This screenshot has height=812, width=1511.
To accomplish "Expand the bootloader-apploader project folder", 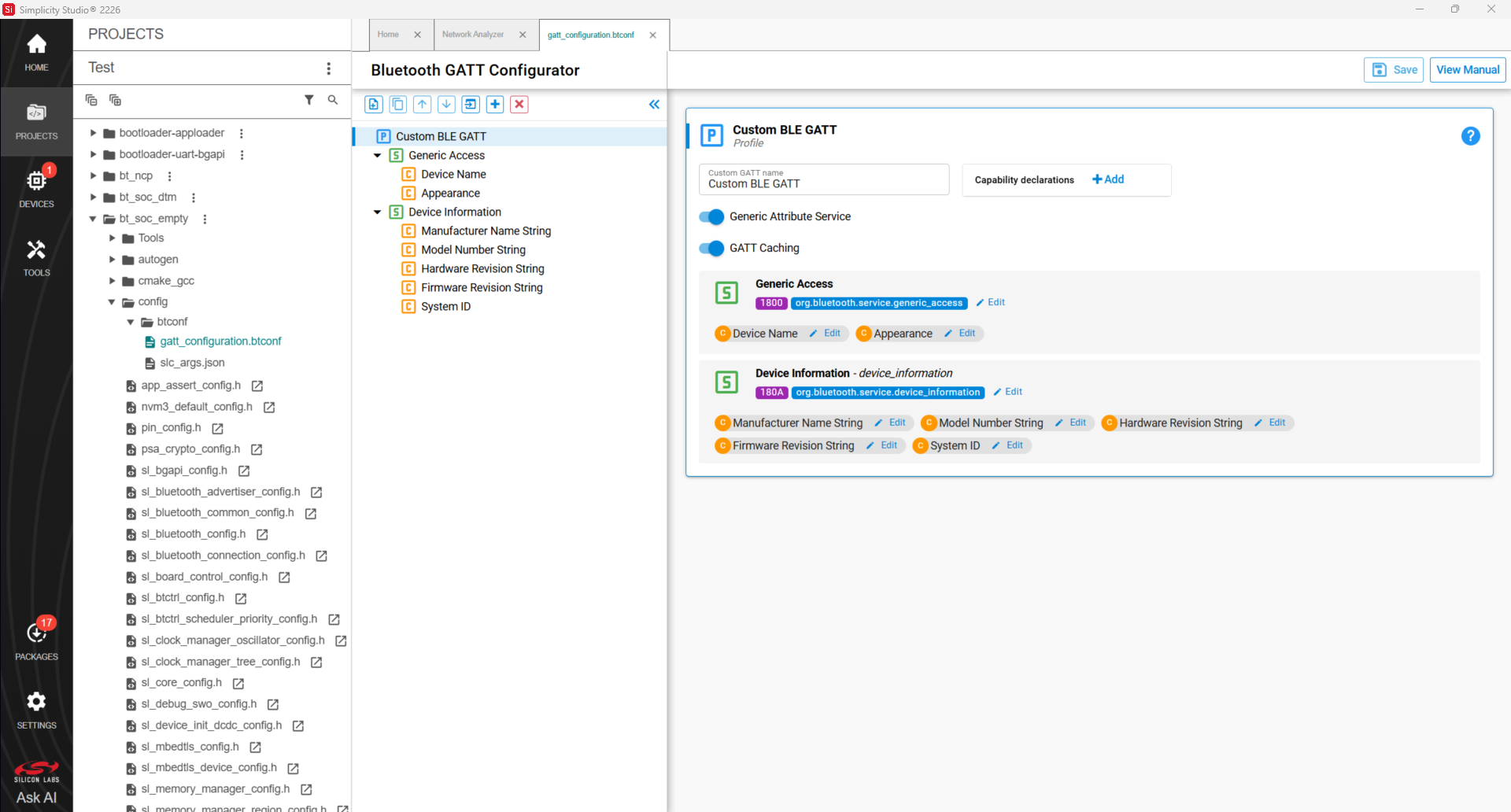I will coord(93,133).
